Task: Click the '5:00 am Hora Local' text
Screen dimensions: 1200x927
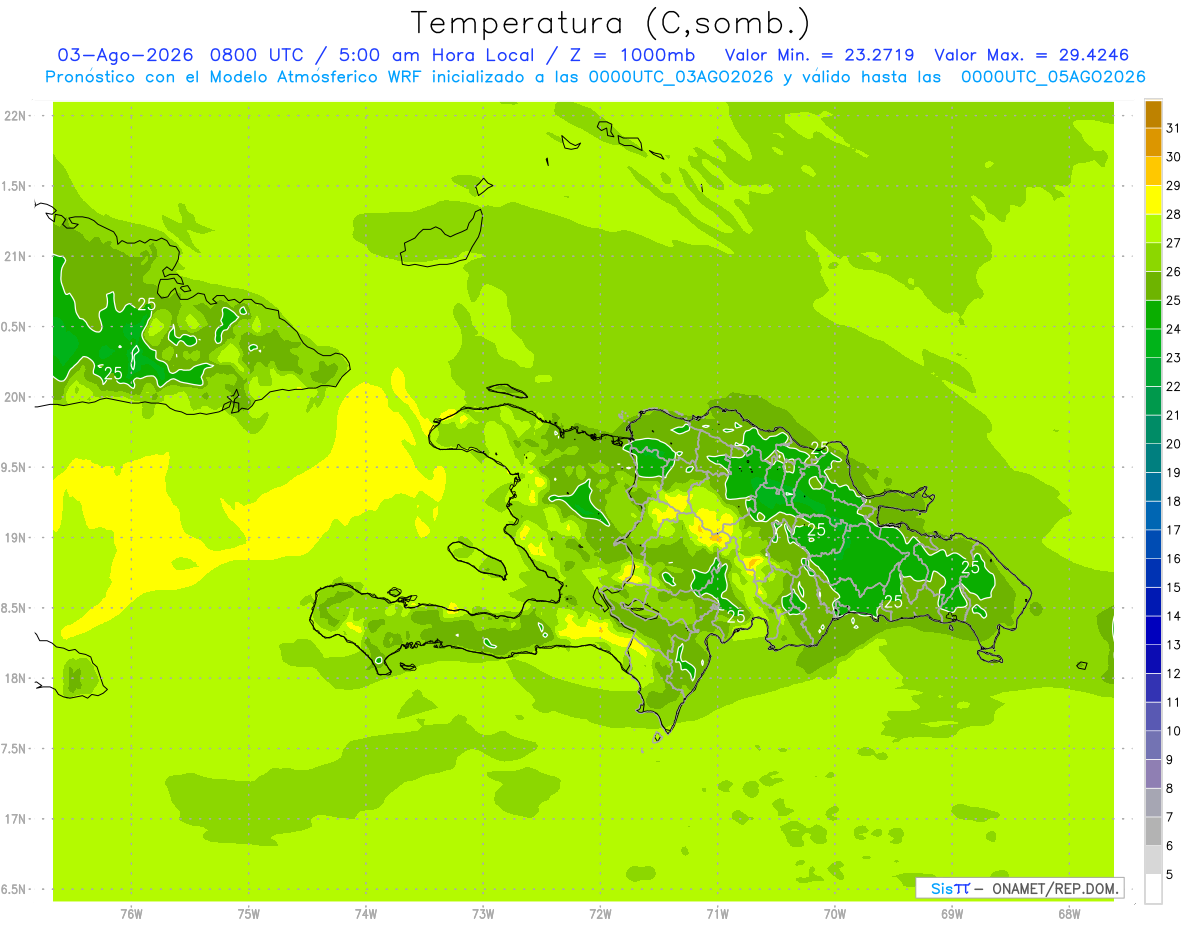Action: tap(437, 55)
